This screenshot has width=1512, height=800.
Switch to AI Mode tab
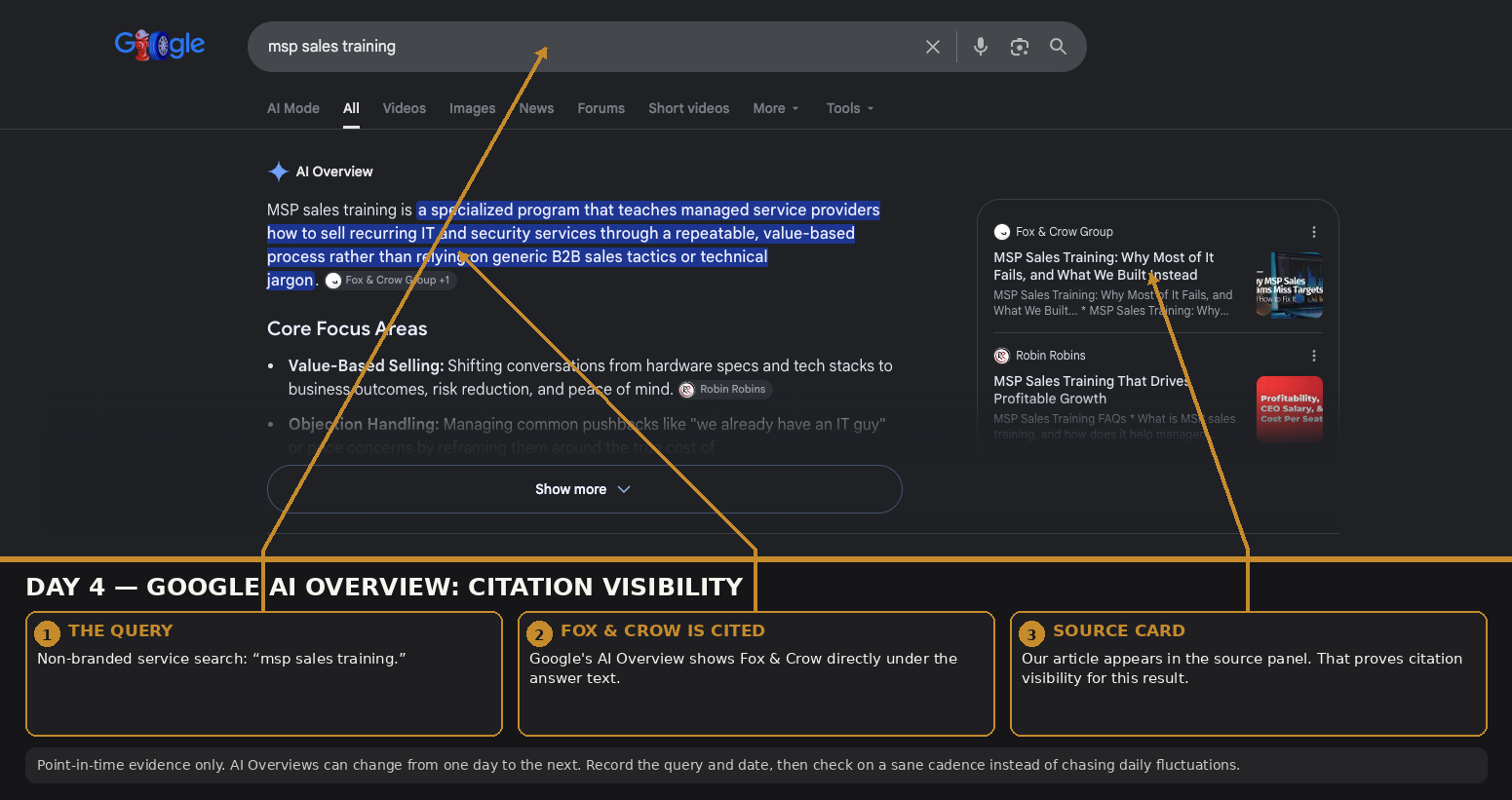293,108
